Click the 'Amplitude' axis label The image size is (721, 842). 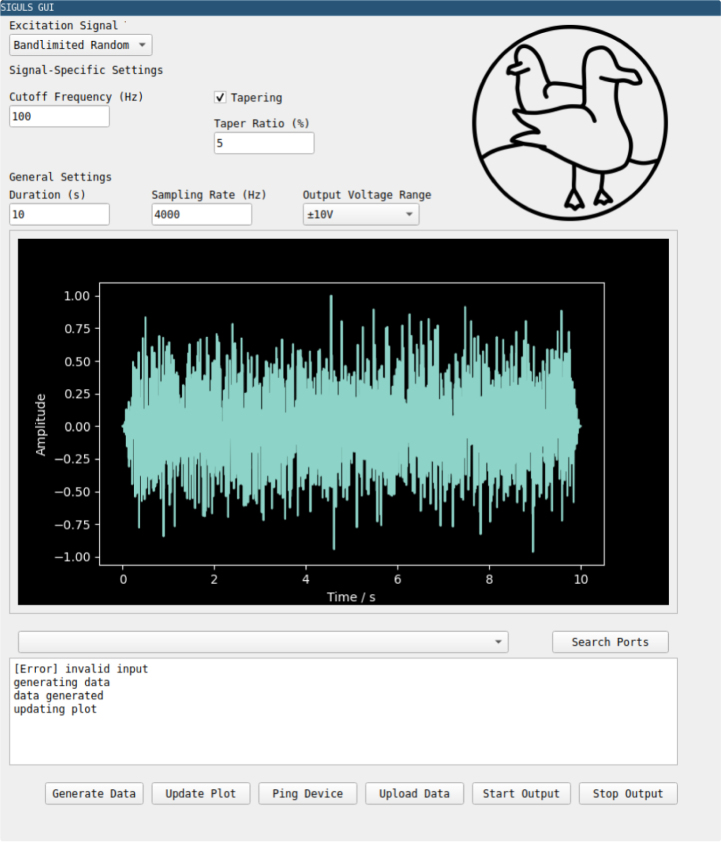point(40,425)
